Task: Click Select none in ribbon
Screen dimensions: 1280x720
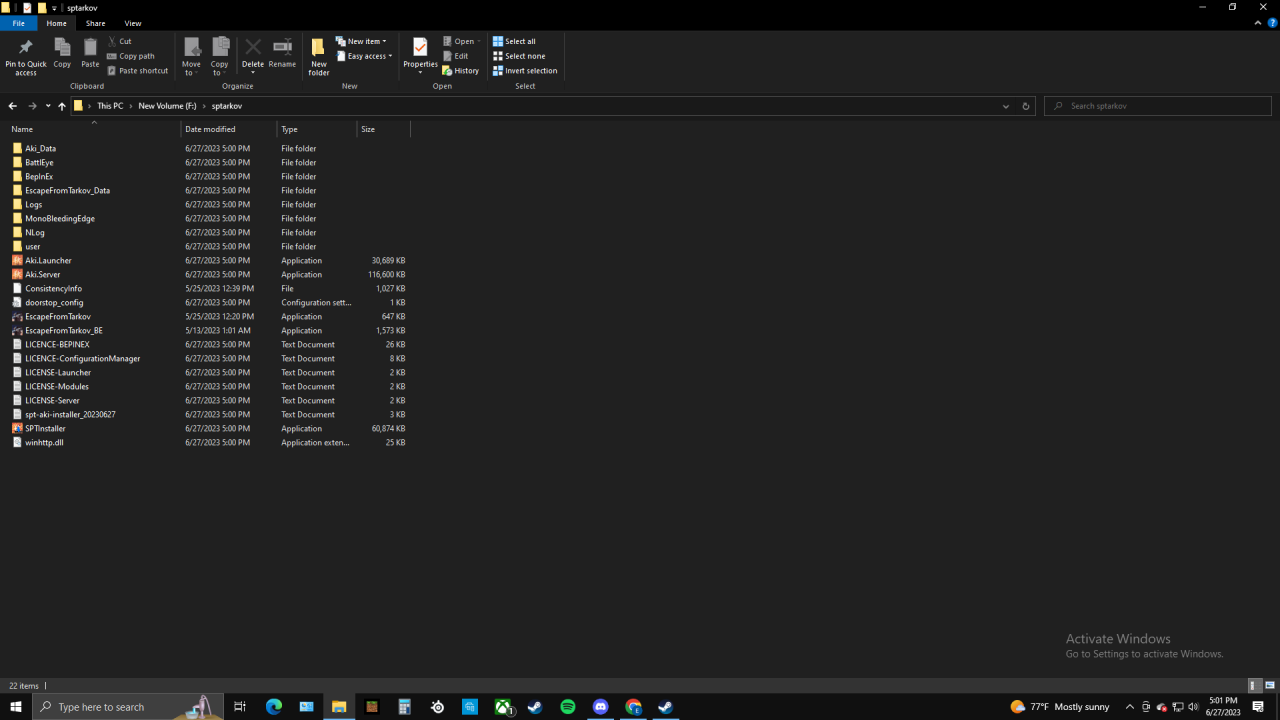Action: (x=518, y=56)
